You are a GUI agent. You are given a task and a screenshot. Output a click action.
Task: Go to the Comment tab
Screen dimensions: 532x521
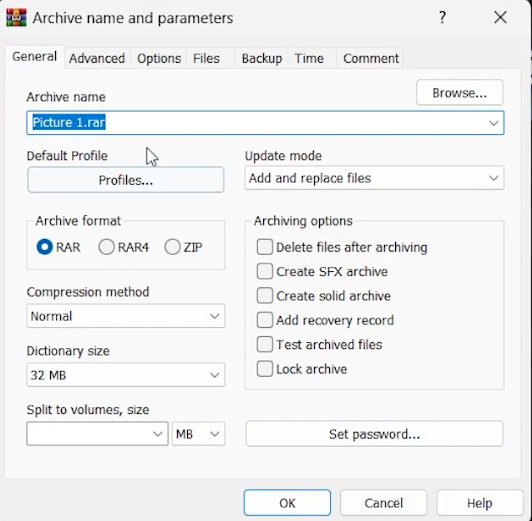coord(371,58)
